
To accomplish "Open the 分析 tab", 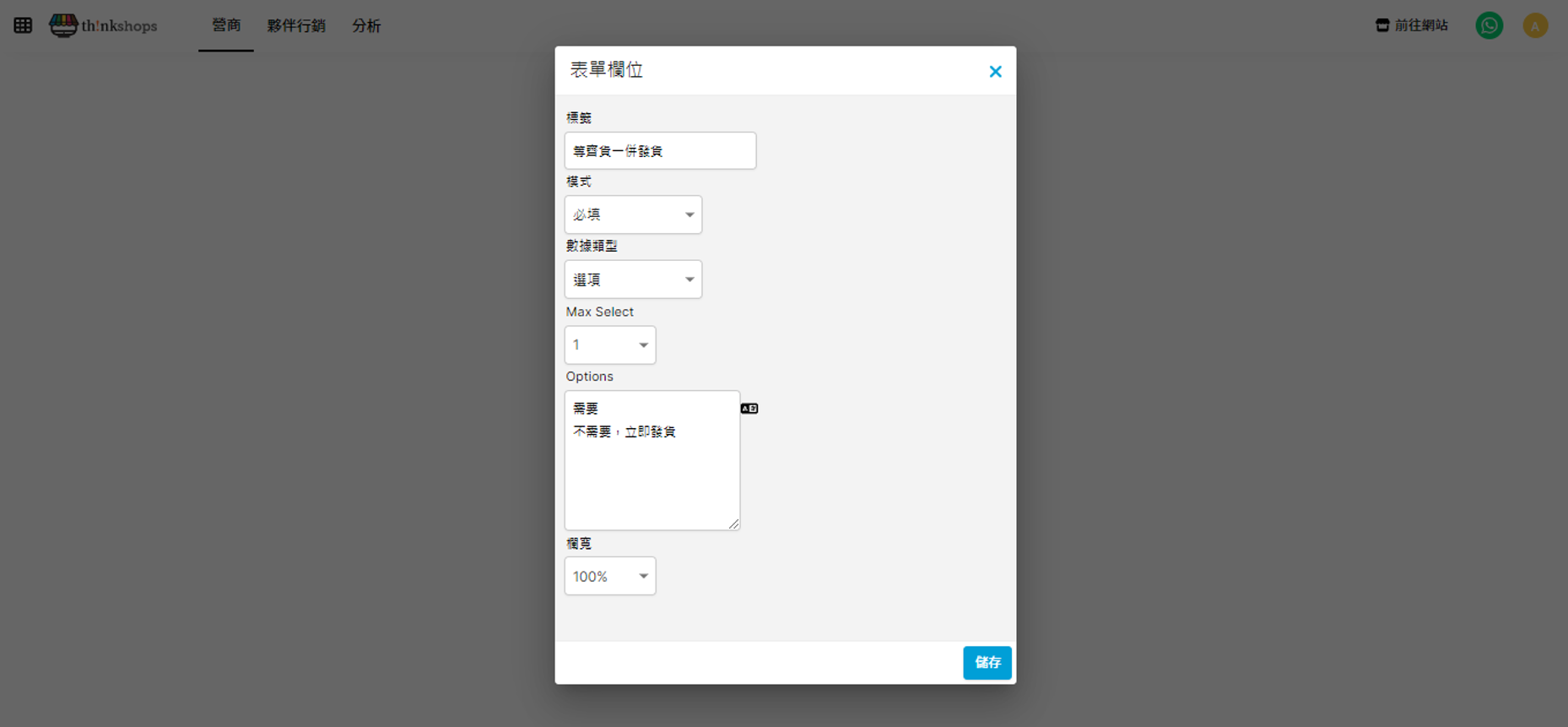I will [366, 25].
